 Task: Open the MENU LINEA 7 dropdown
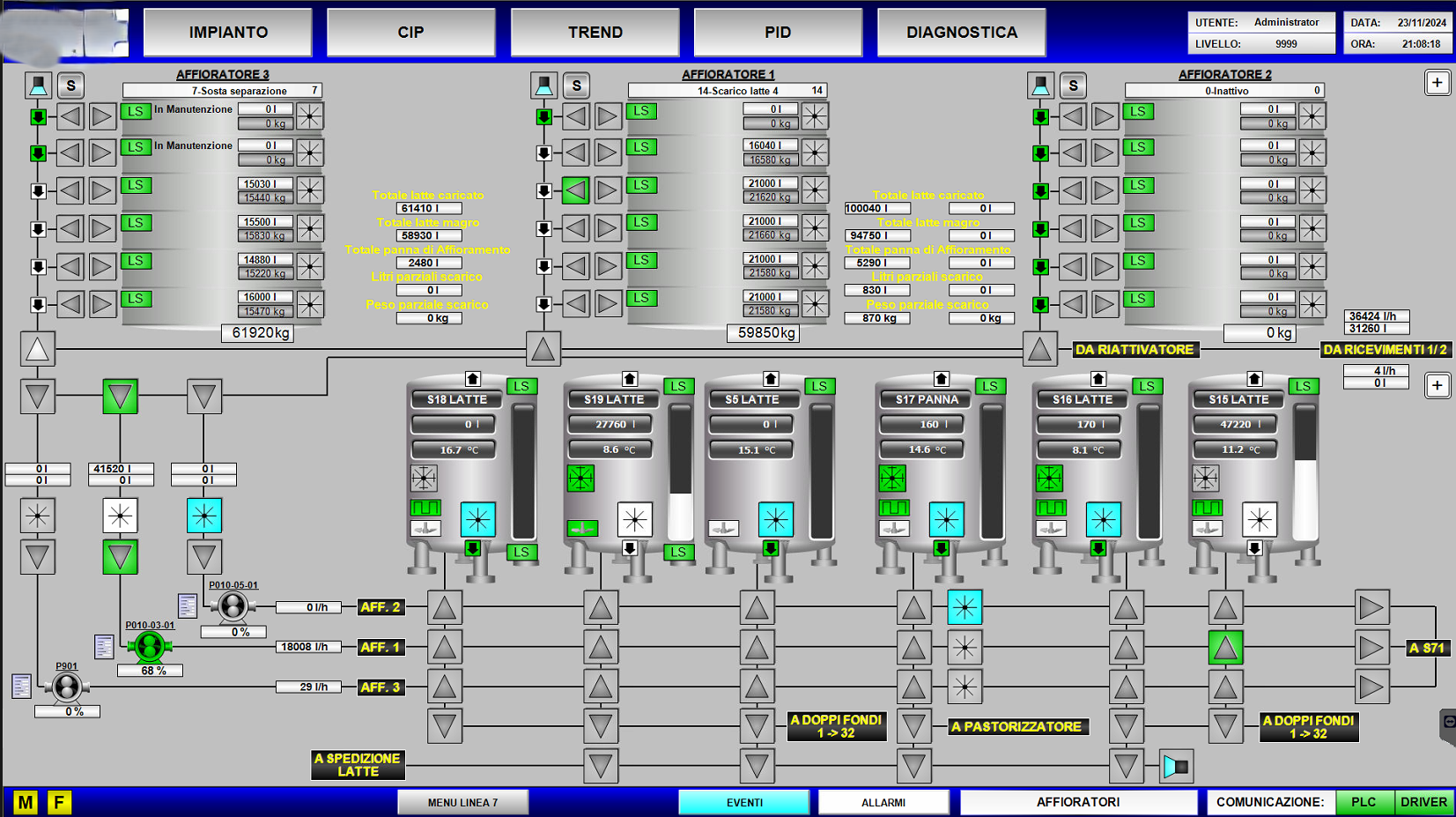pos(462,802)
